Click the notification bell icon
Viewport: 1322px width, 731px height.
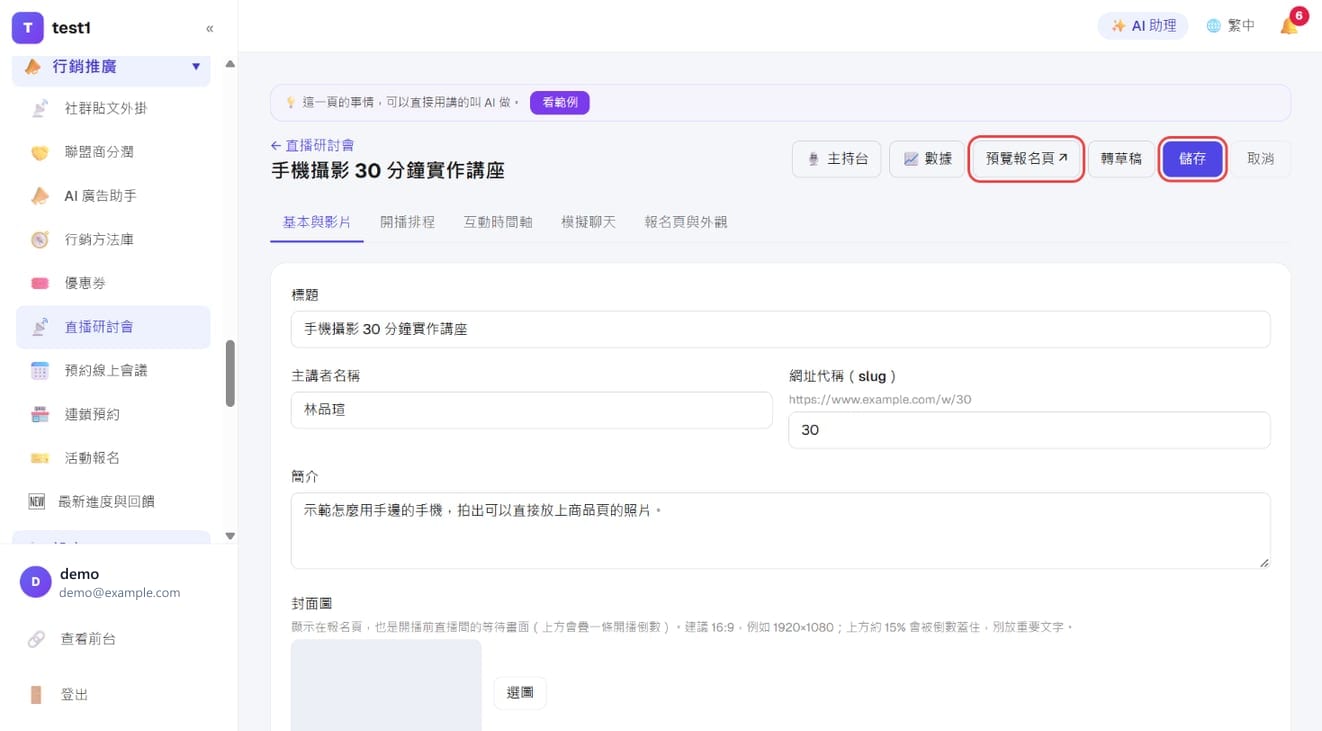(x=1289, y=26)
